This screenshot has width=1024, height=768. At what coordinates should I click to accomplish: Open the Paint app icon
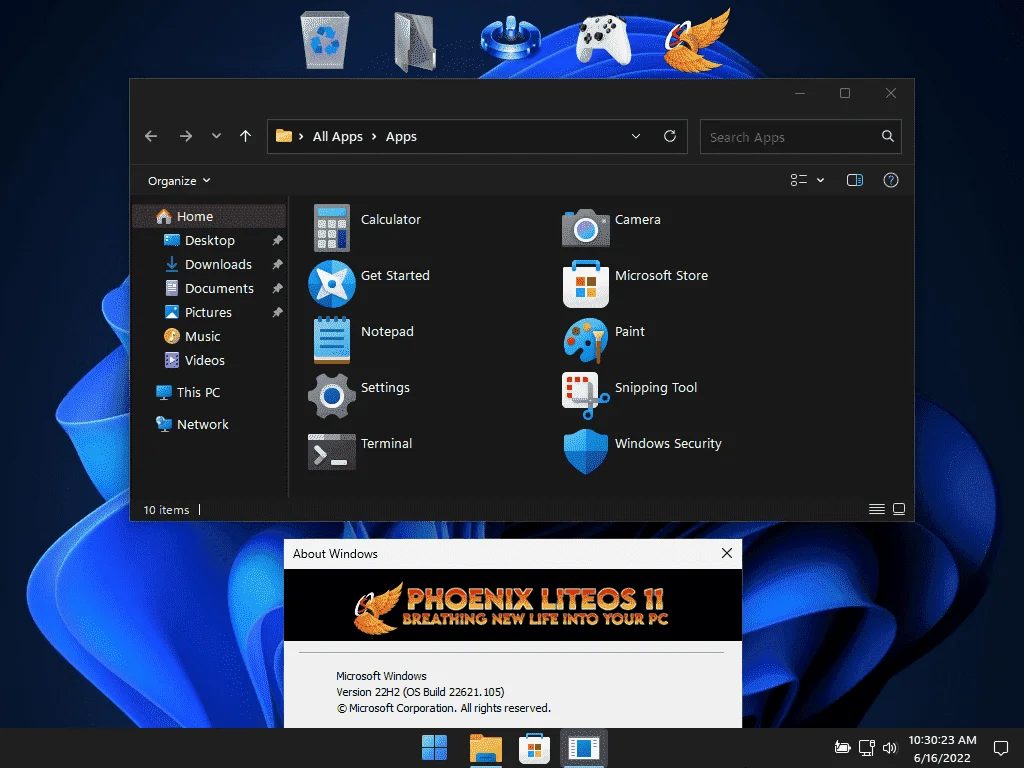pos(586,340)
